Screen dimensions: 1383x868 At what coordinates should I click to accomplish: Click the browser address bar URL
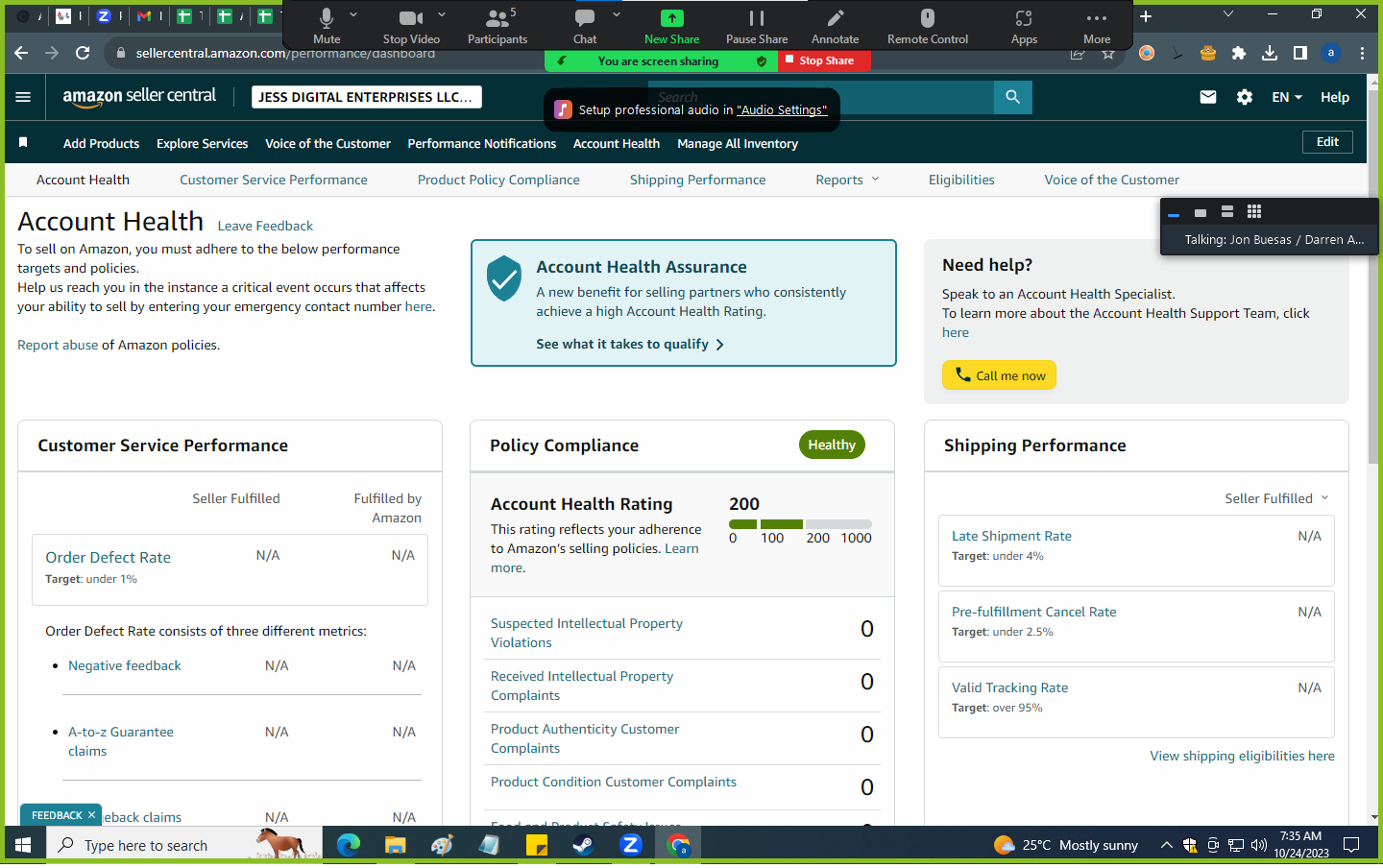pyautogui.click(x=285, y=54)
